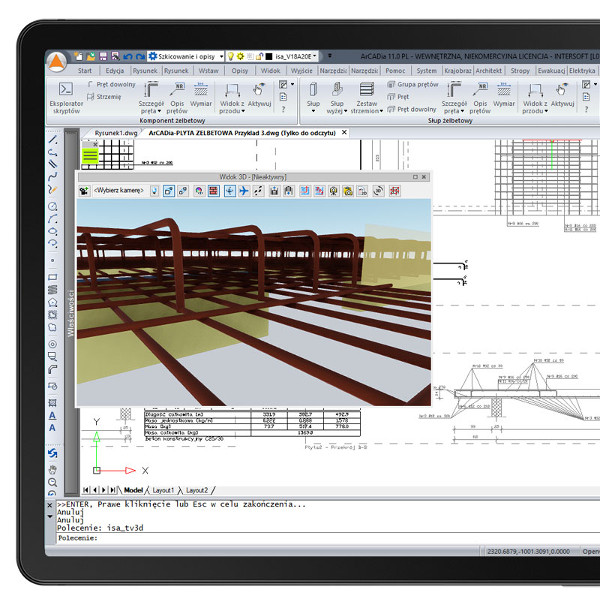600x605 pixels.
Task: Open Wybierz kamerę dropdown in Widok 3D
Action: 119,190
